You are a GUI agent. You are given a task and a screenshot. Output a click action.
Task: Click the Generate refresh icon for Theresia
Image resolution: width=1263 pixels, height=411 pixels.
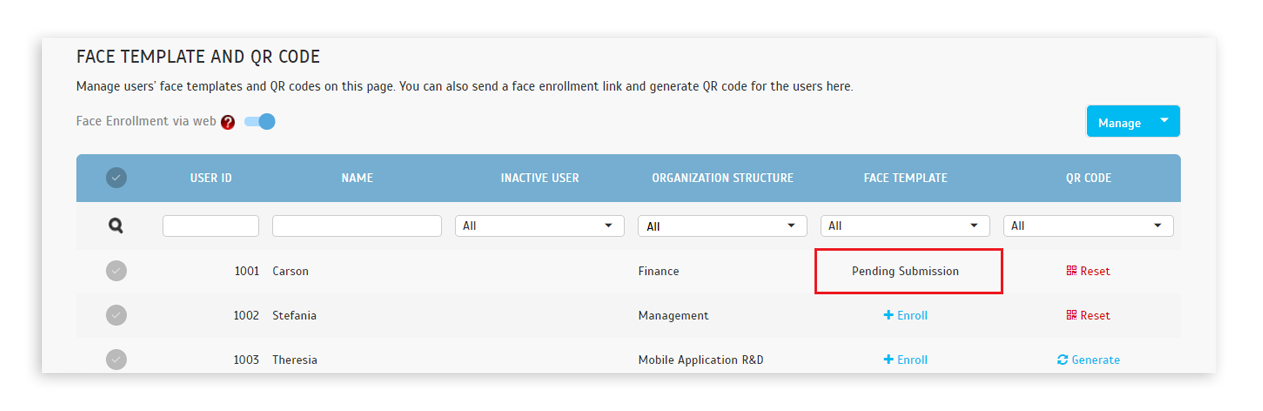pyautogui.click(x=1063, y=360)
